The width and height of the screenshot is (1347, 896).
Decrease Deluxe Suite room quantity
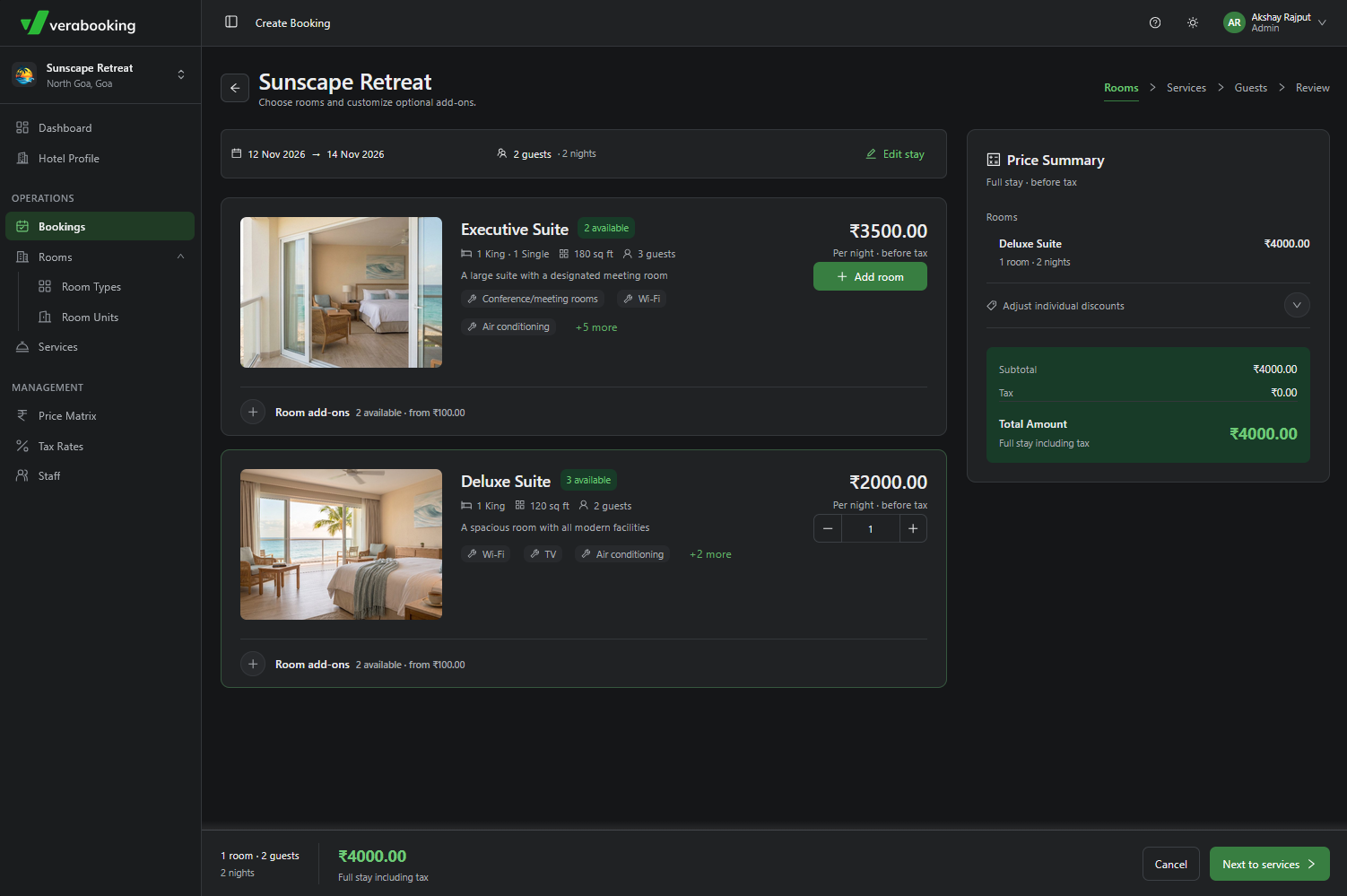(828, 529)
